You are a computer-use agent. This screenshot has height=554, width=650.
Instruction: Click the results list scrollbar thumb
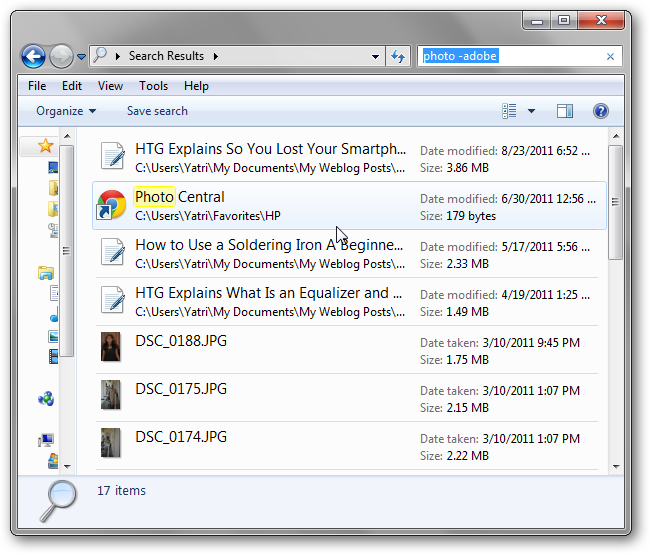(x=616, y=202)
